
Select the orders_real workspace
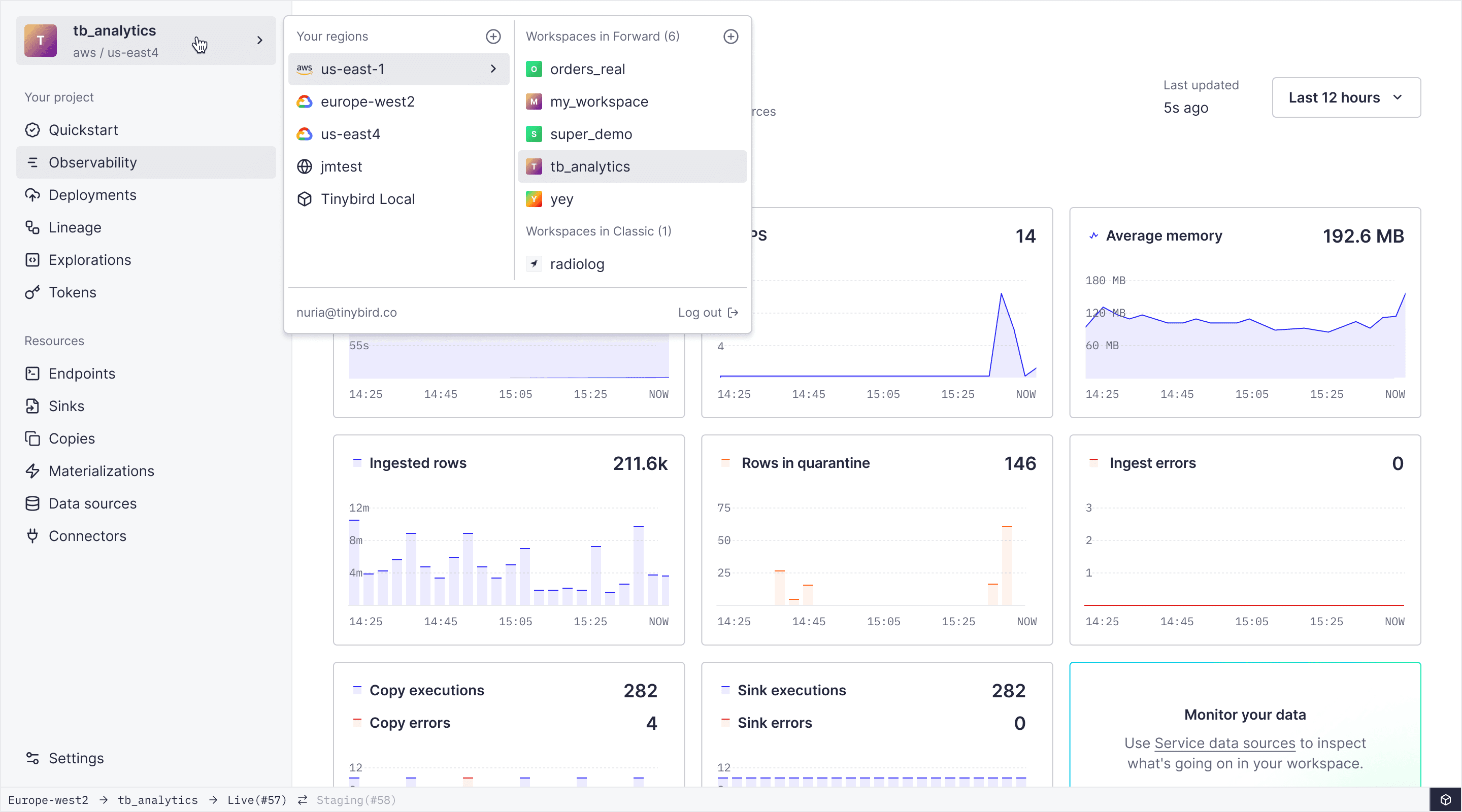point(587,69)
